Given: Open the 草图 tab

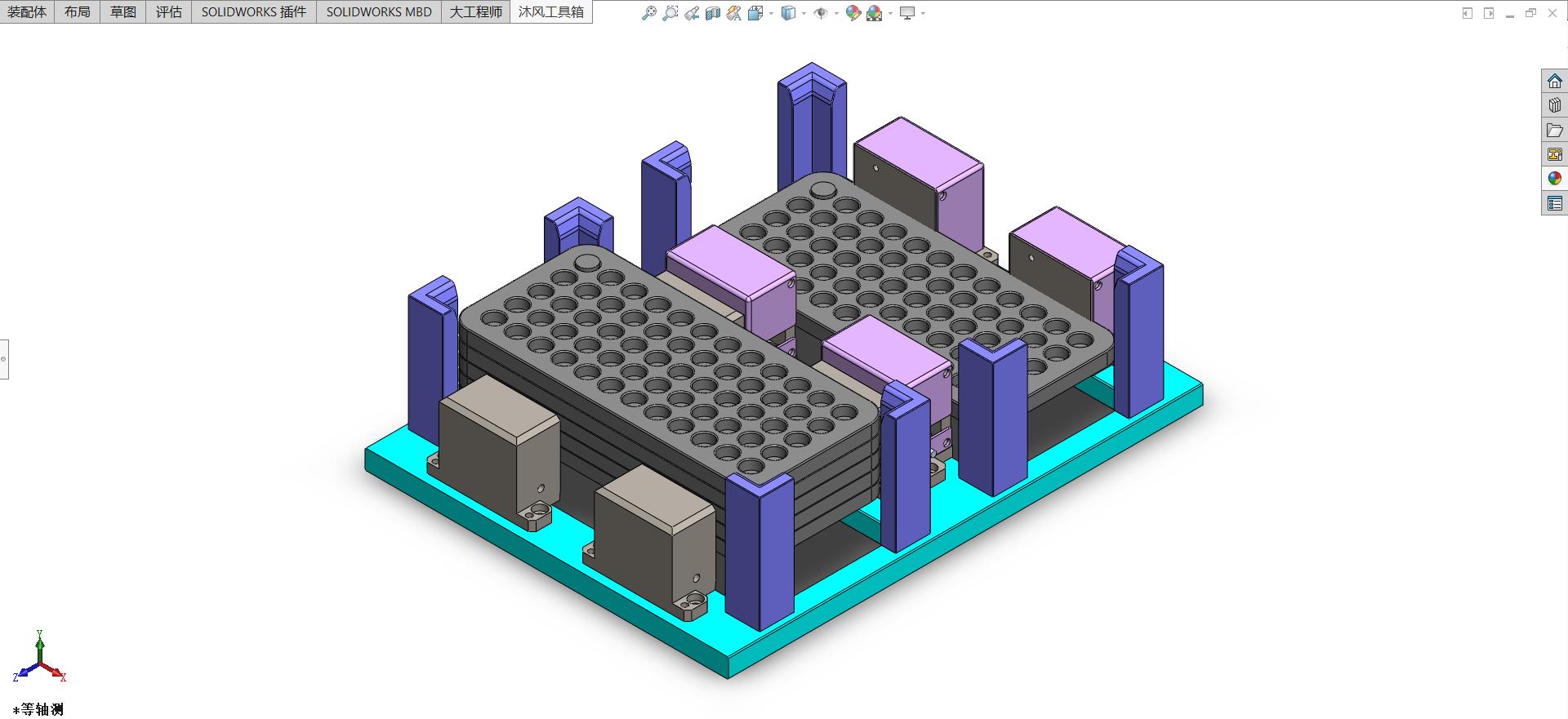Looking at the screenshot, I should (x=123, y=11).
